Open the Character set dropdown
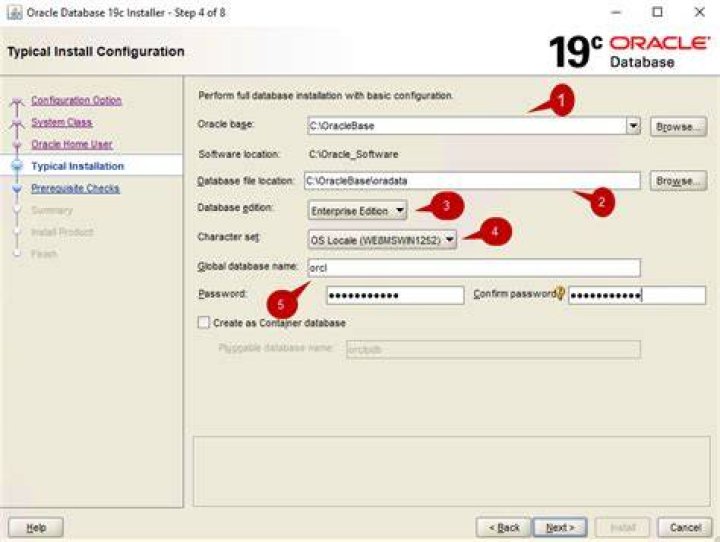This screenshot has height=542, width=720. click(x=382, y=239)
